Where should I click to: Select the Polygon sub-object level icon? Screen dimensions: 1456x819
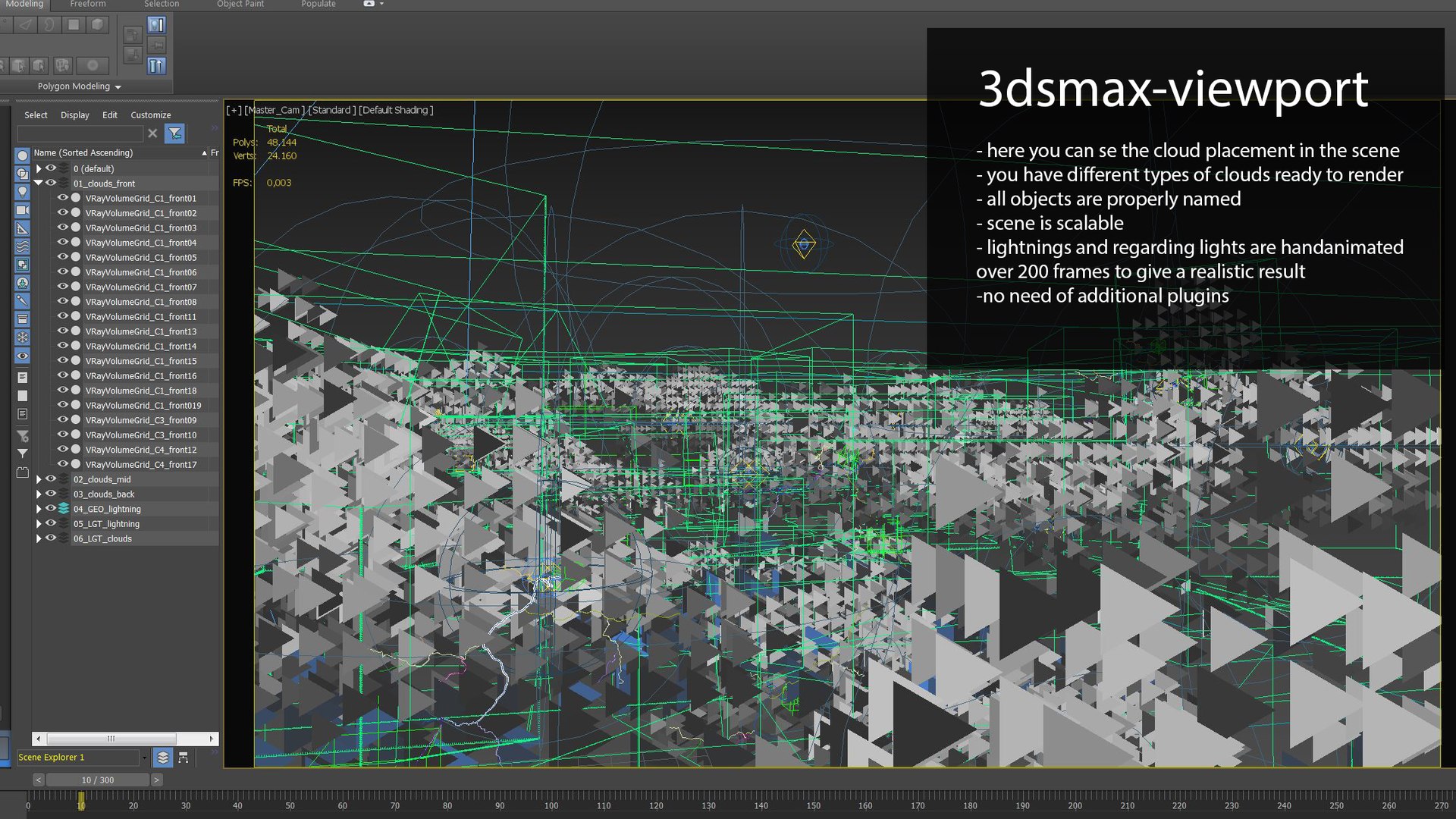point(74,25)
